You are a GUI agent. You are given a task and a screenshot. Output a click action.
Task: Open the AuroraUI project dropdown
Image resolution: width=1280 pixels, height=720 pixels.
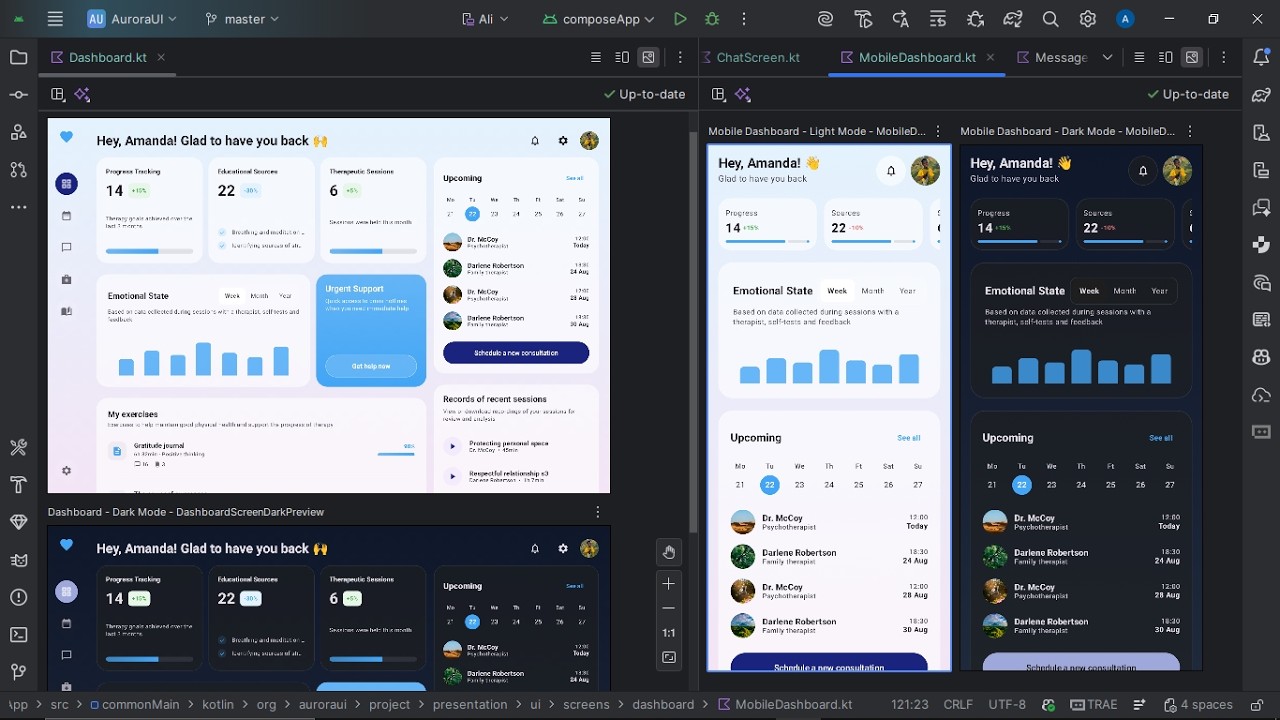132,19
